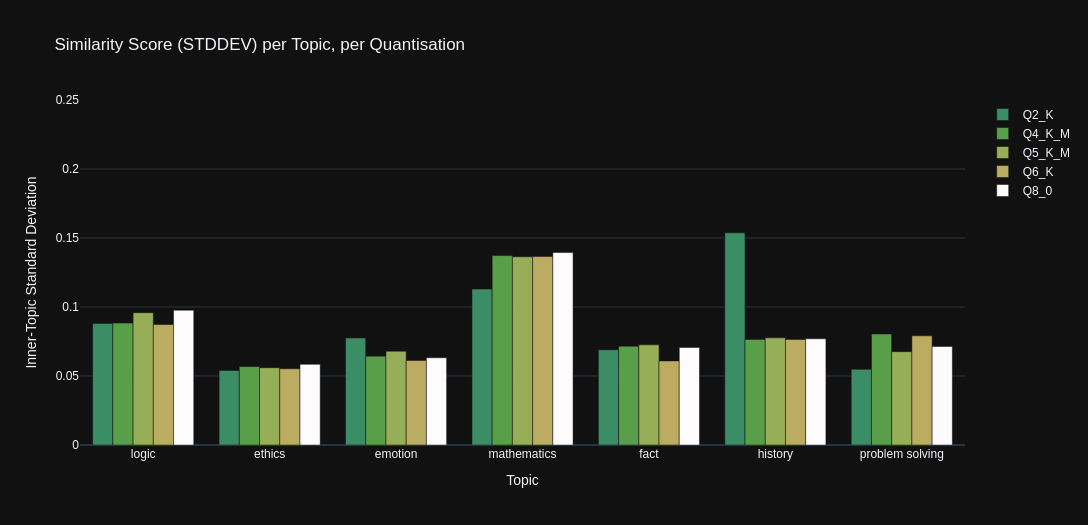Click the 0.2 y-axis tick label

coord(71,169)
